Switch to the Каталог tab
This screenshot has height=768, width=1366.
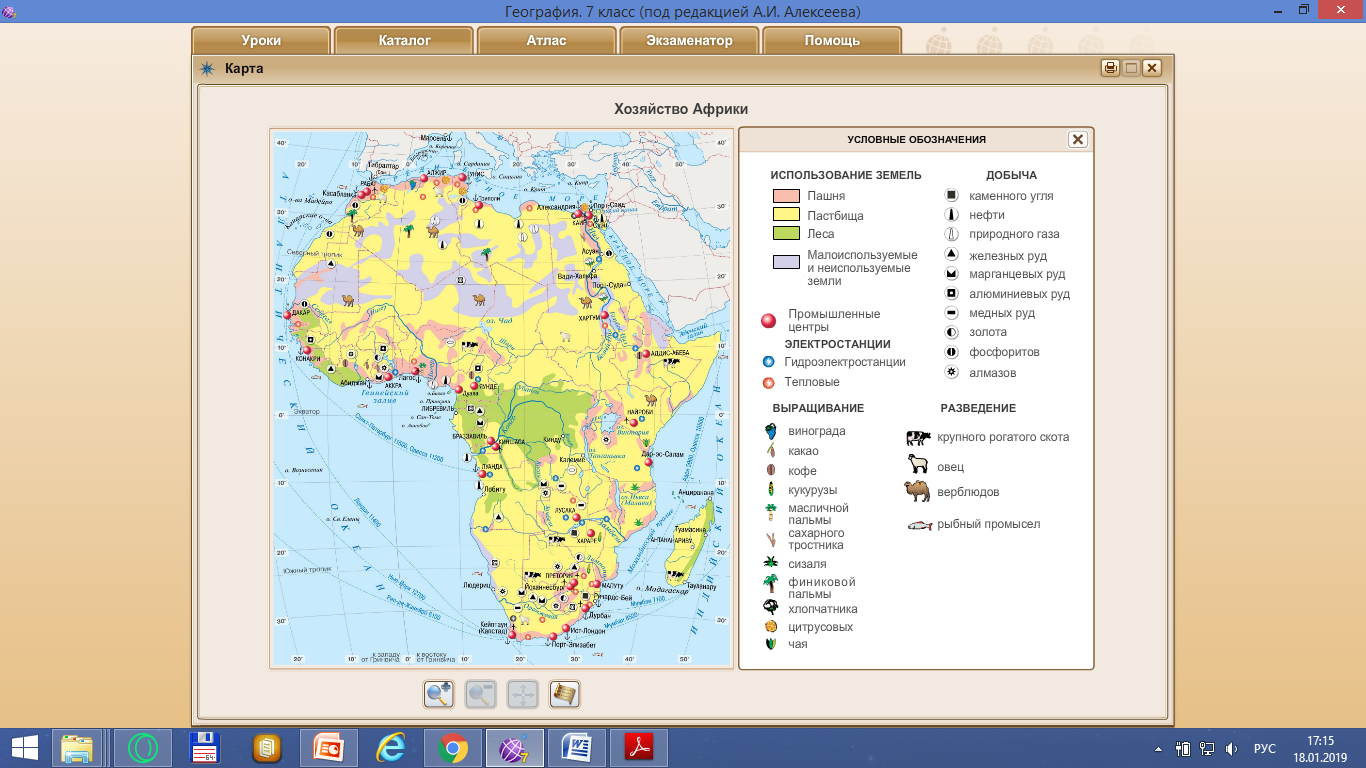[404, 41]
